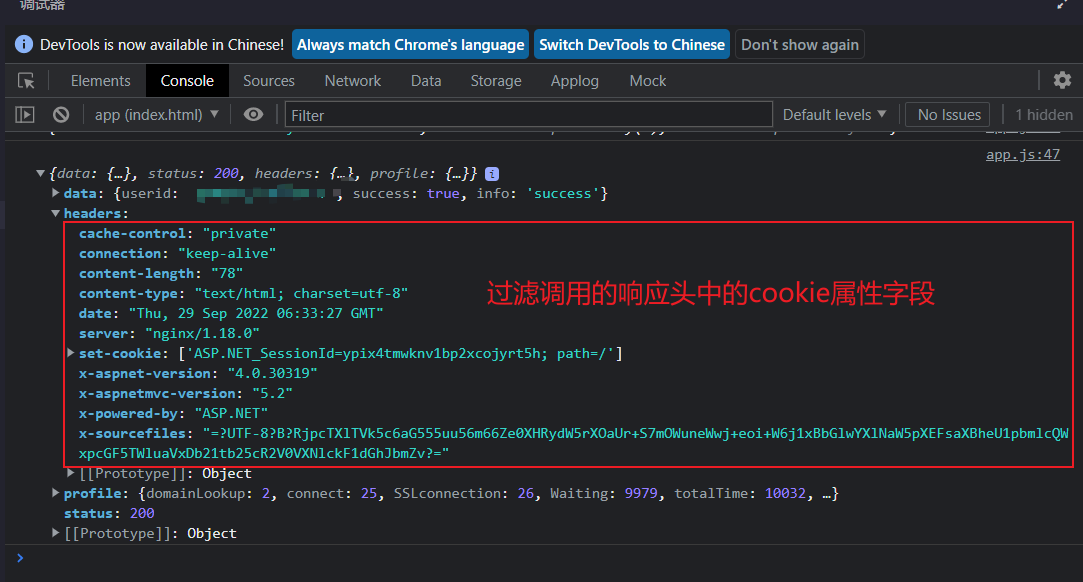Click the cache-control "private" header line
The image size is (1083, 582).
178,233
